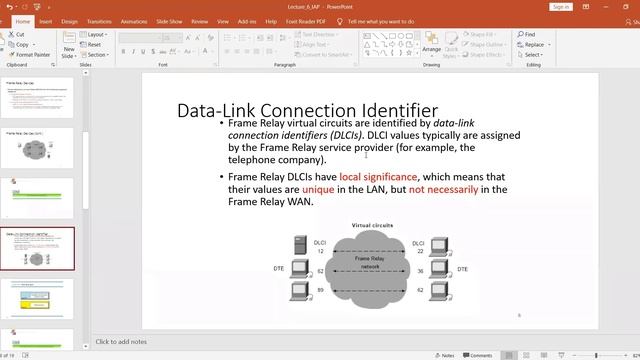
Task: Click the New Slide icon
Action: [x=69, y=38]
